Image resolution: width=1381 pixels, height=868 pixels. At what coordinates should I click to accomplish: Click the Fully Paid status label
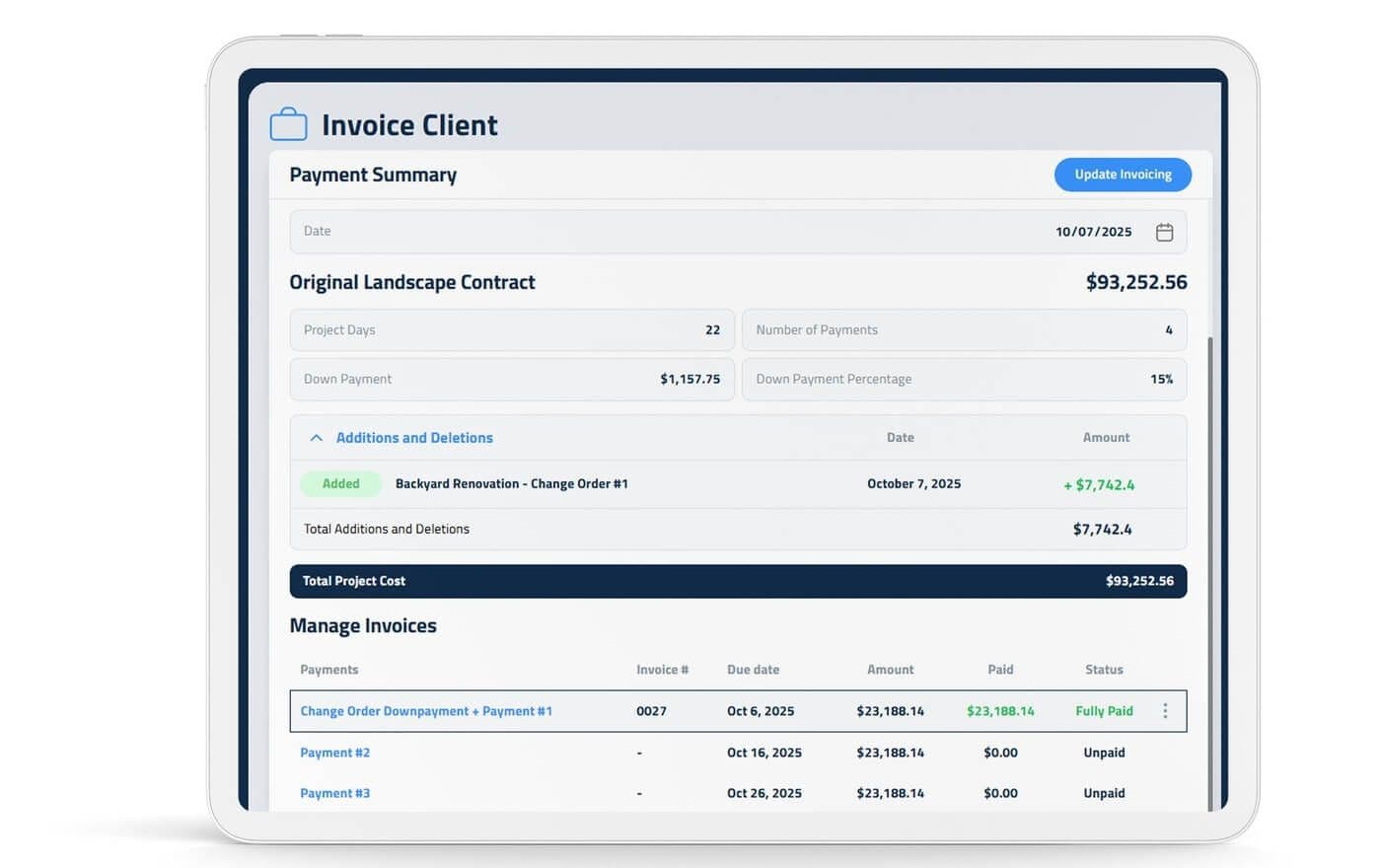pos(1104,711)
